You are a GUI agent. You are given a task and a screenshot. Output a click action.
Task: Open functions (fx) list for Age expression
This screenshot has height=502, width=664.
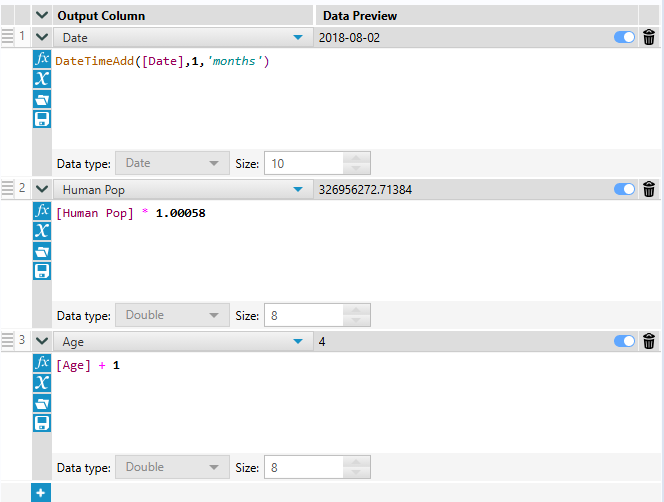(x=42, y=363)
